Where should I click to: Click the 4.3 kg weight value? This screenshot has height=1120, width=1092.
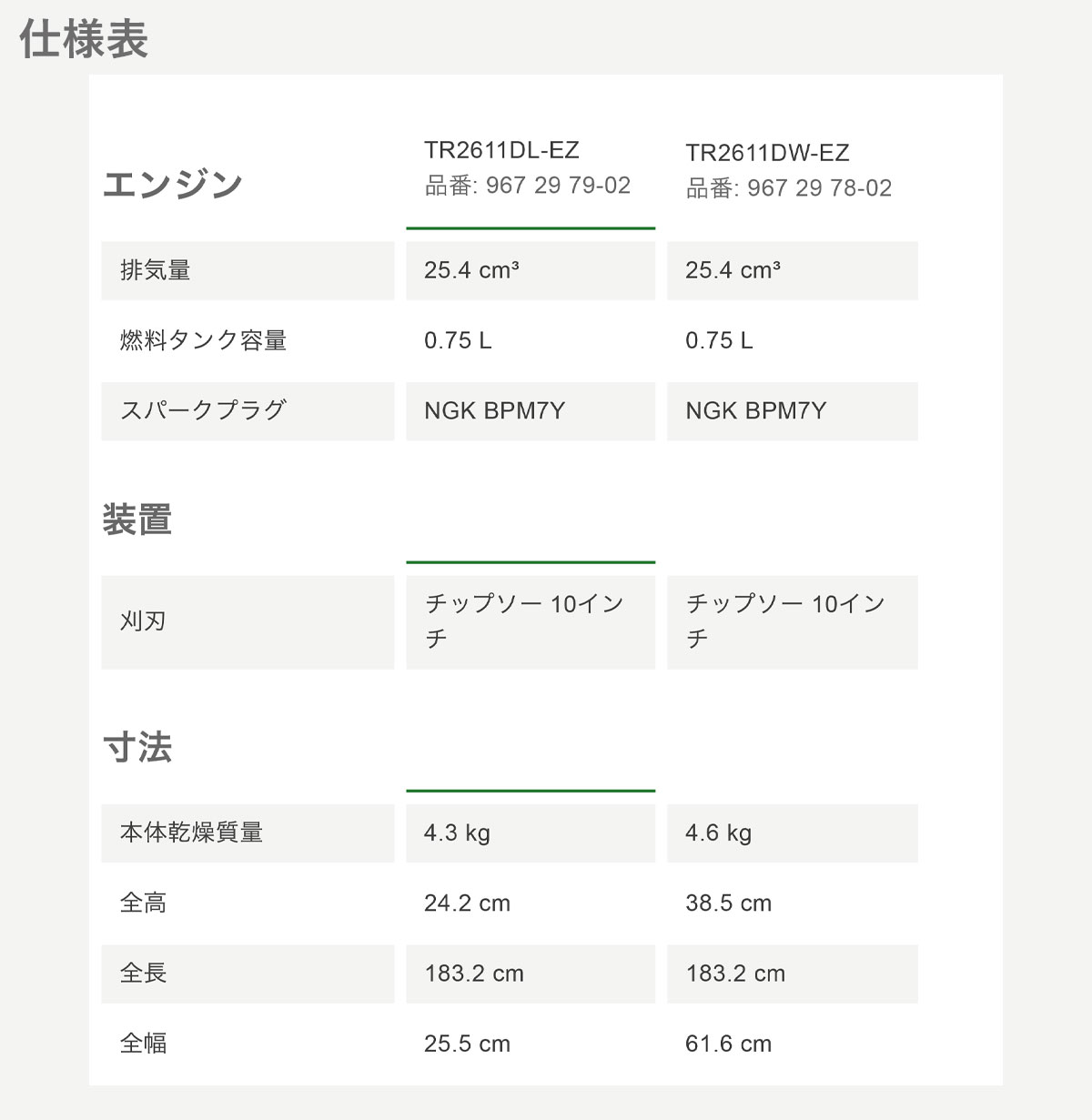[x=457, y=832]
